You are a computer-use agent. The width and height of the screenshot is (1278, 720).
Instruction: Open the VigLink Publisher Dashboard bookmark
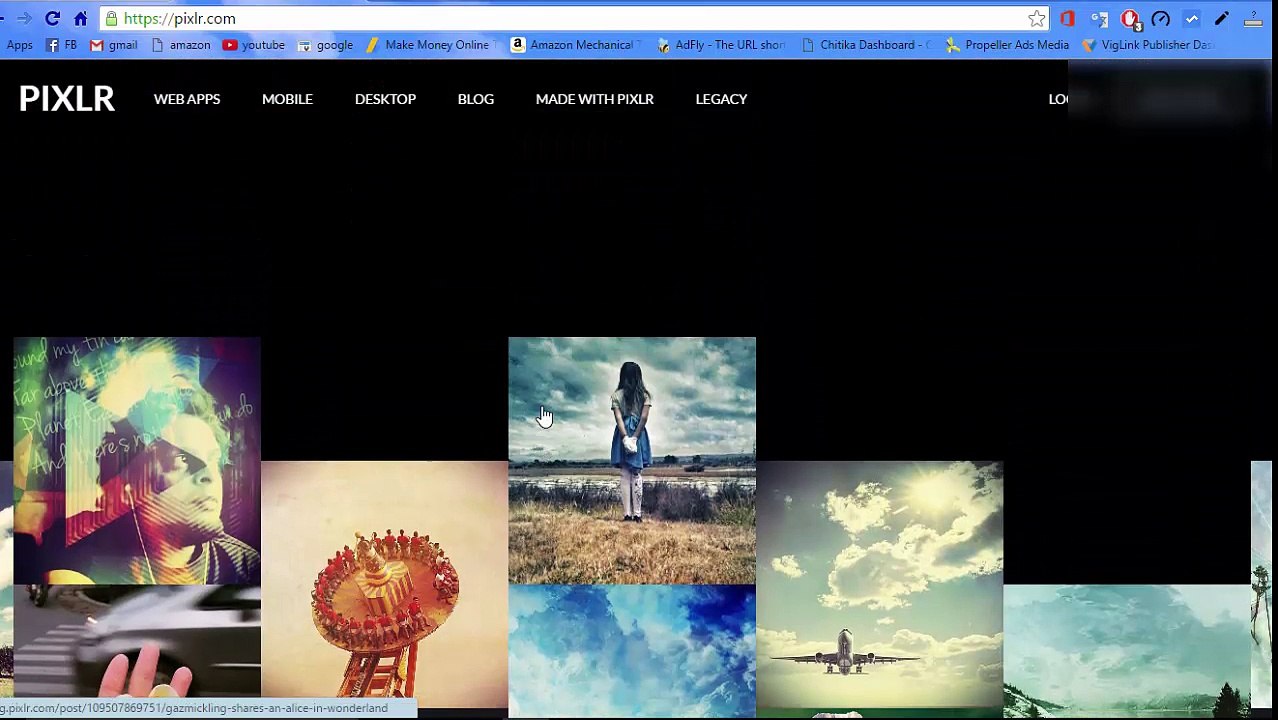pos(1148,44)
